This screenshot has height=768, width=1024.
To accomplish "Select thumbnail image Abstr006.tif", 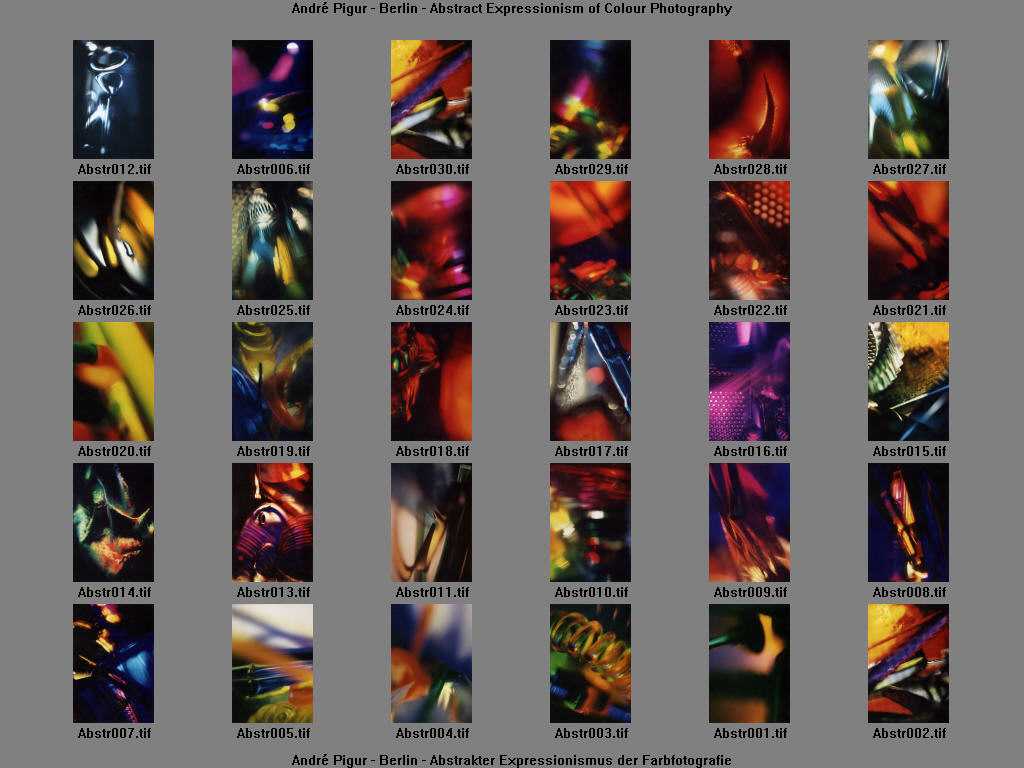I will (x=272, y=99).
